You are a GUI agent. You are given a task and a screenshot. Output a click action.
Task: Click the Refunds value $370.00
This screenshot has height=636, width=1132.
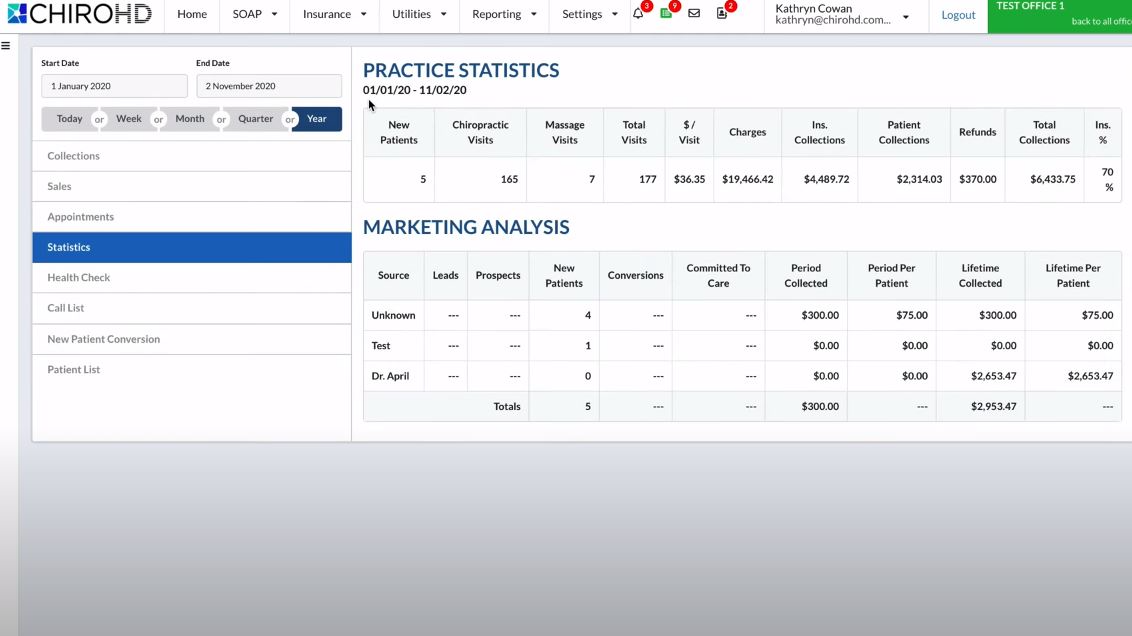tap(978, 179)
